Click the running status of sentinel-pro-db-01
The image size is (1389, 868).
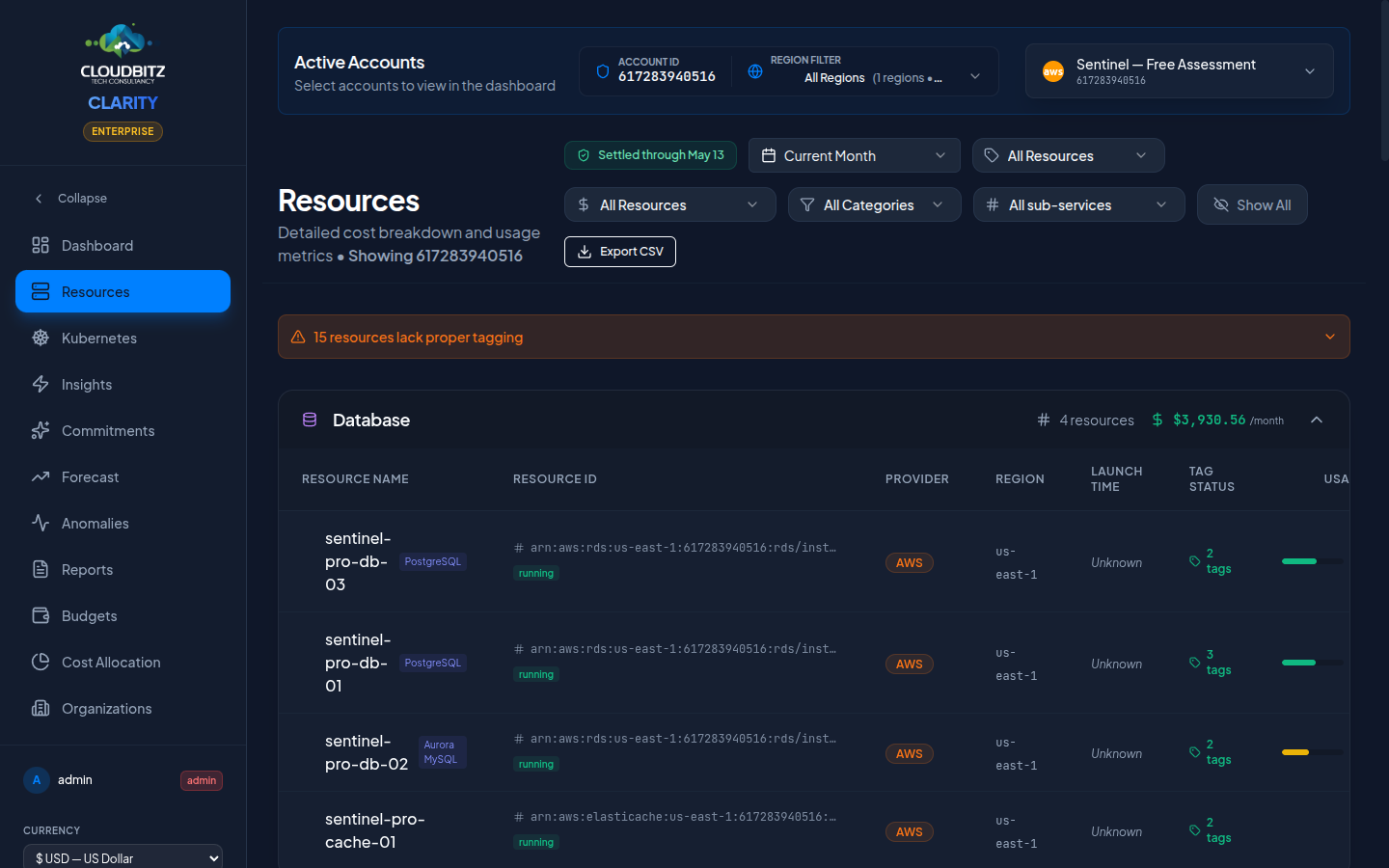pos(536,675)
